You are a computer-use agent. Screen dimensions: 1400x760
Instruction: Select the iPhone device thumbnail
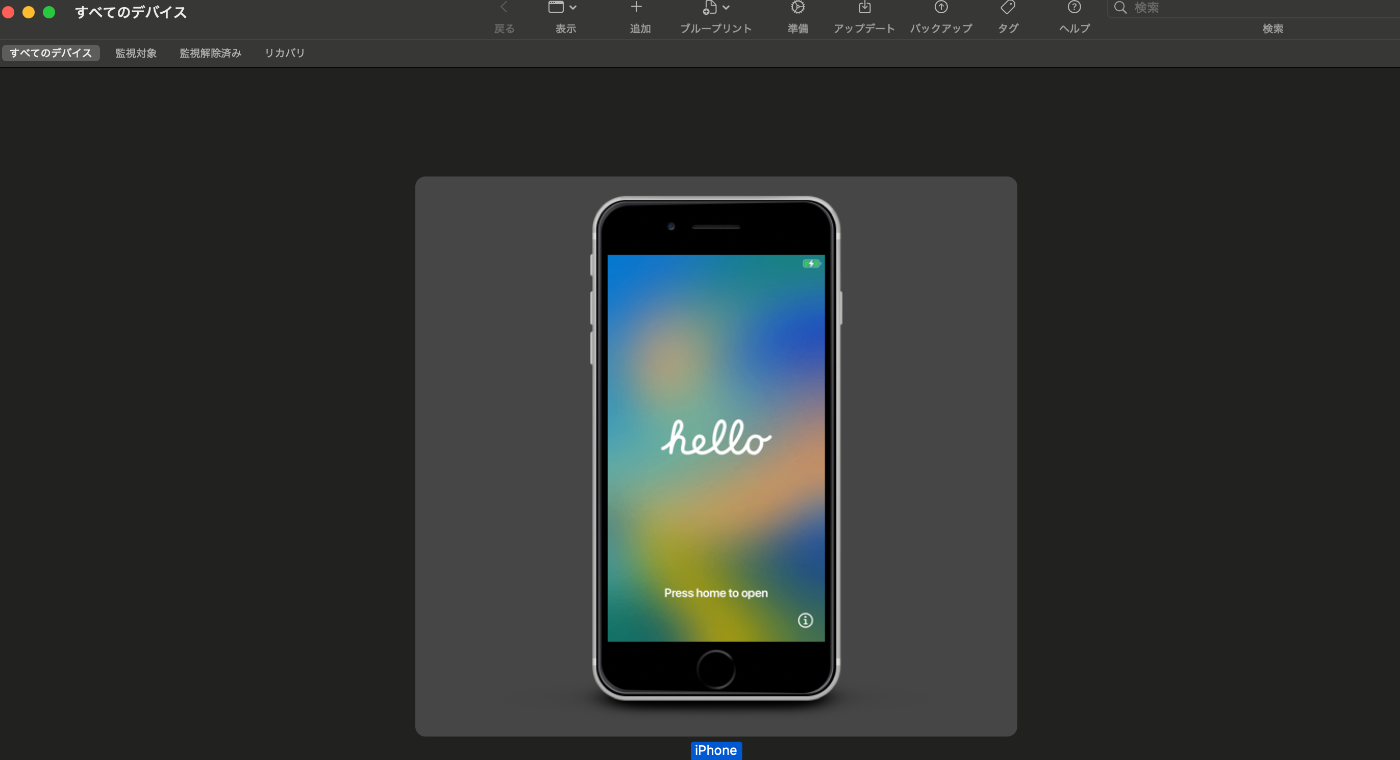coord(716,457)
